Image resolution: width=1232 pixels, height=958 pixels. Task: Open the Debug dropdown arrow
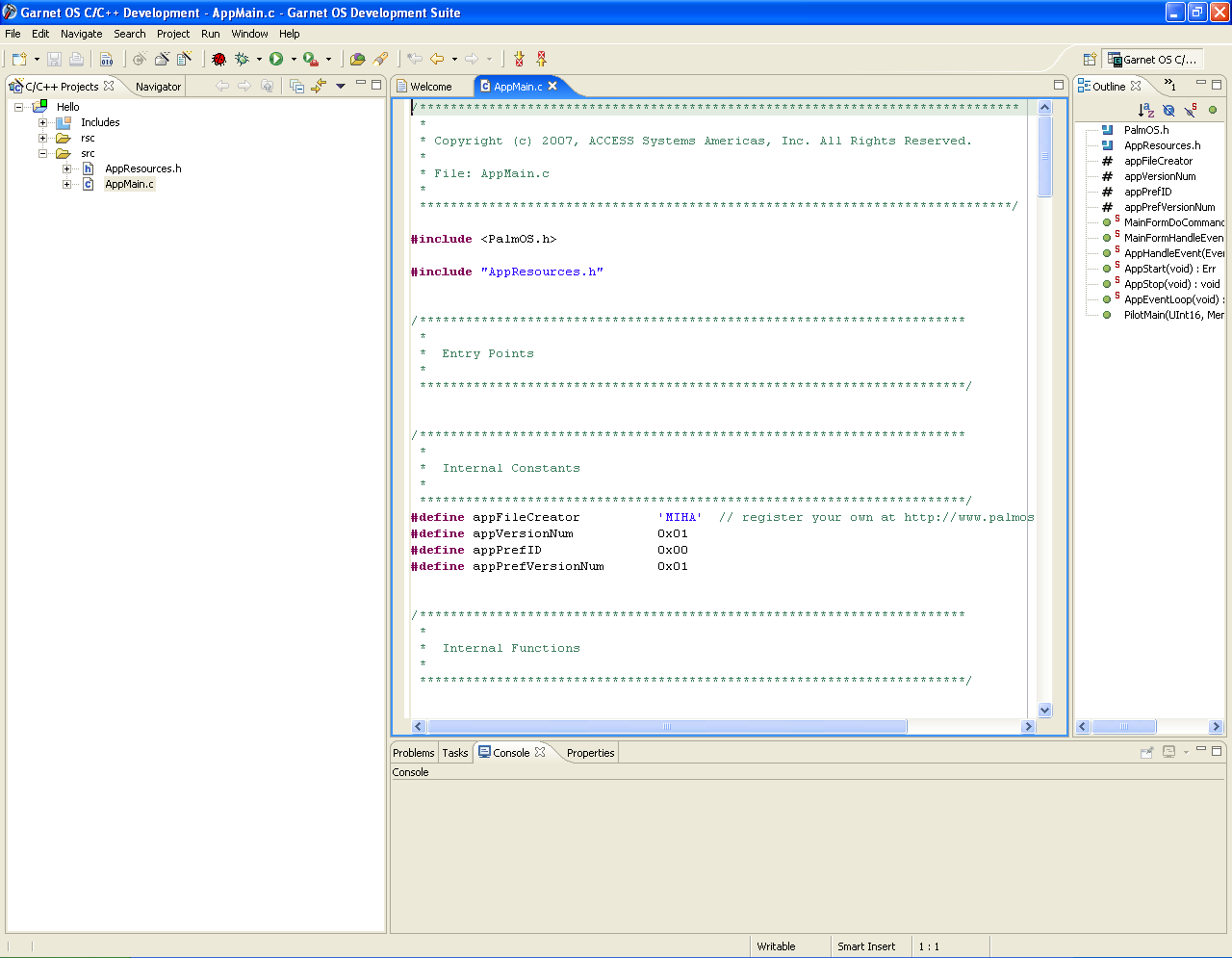pyautogui.click(x=259, y=59)
